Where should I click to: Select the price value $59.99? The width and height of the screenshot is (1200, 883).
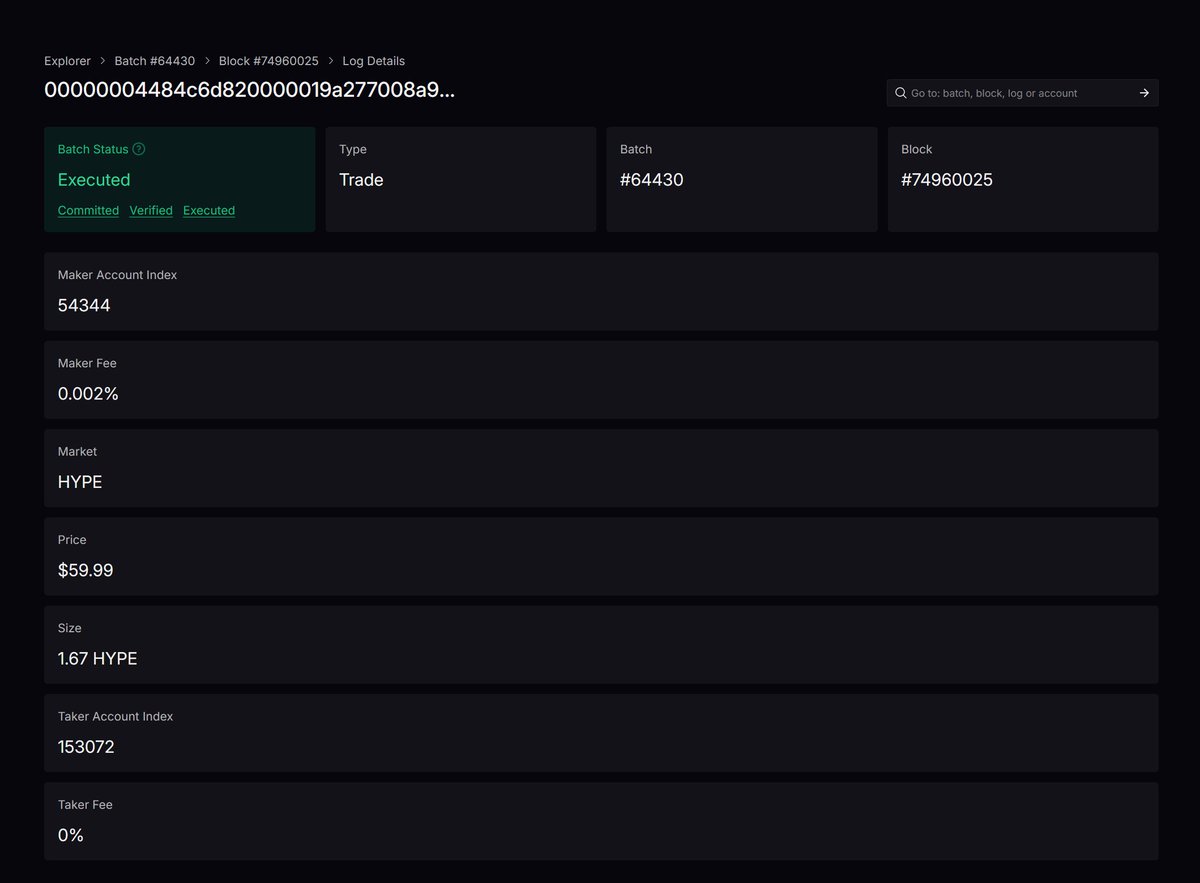(x=85, y=570)
